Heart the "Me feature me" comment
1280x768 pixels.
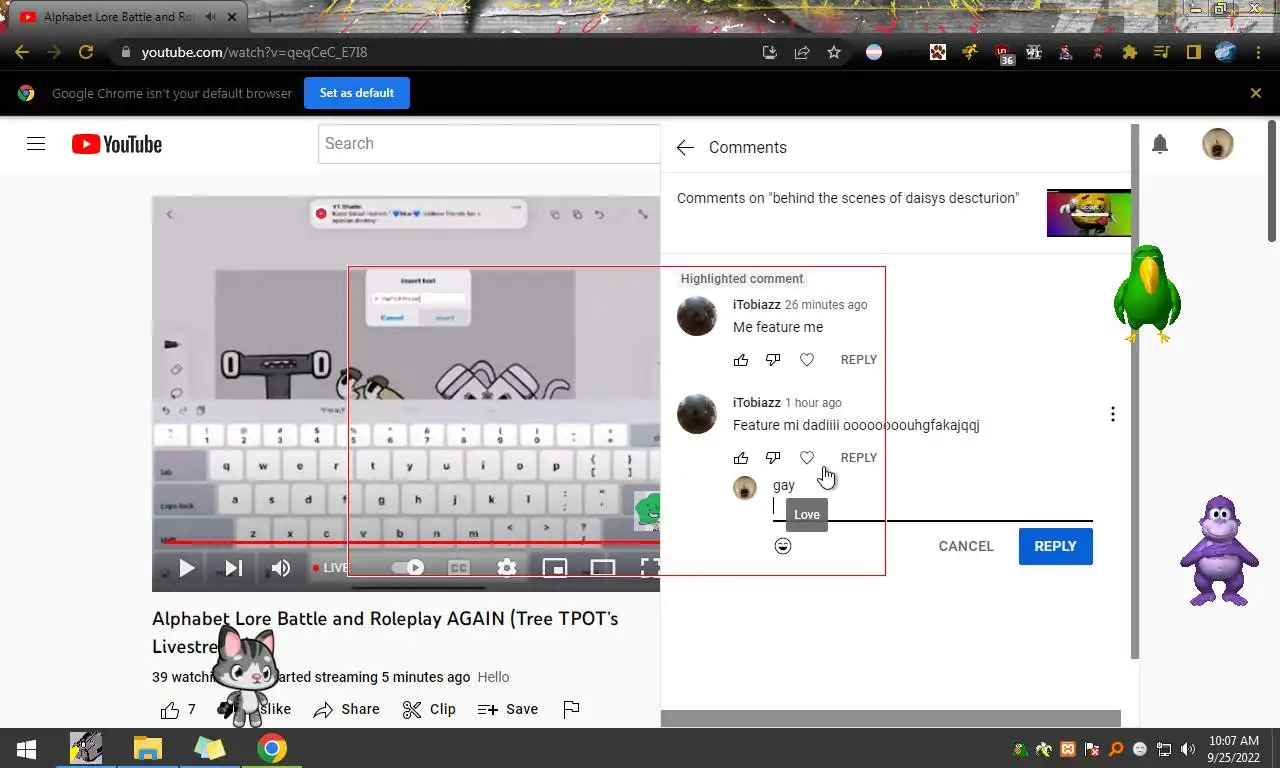click(x=807, y=360)
